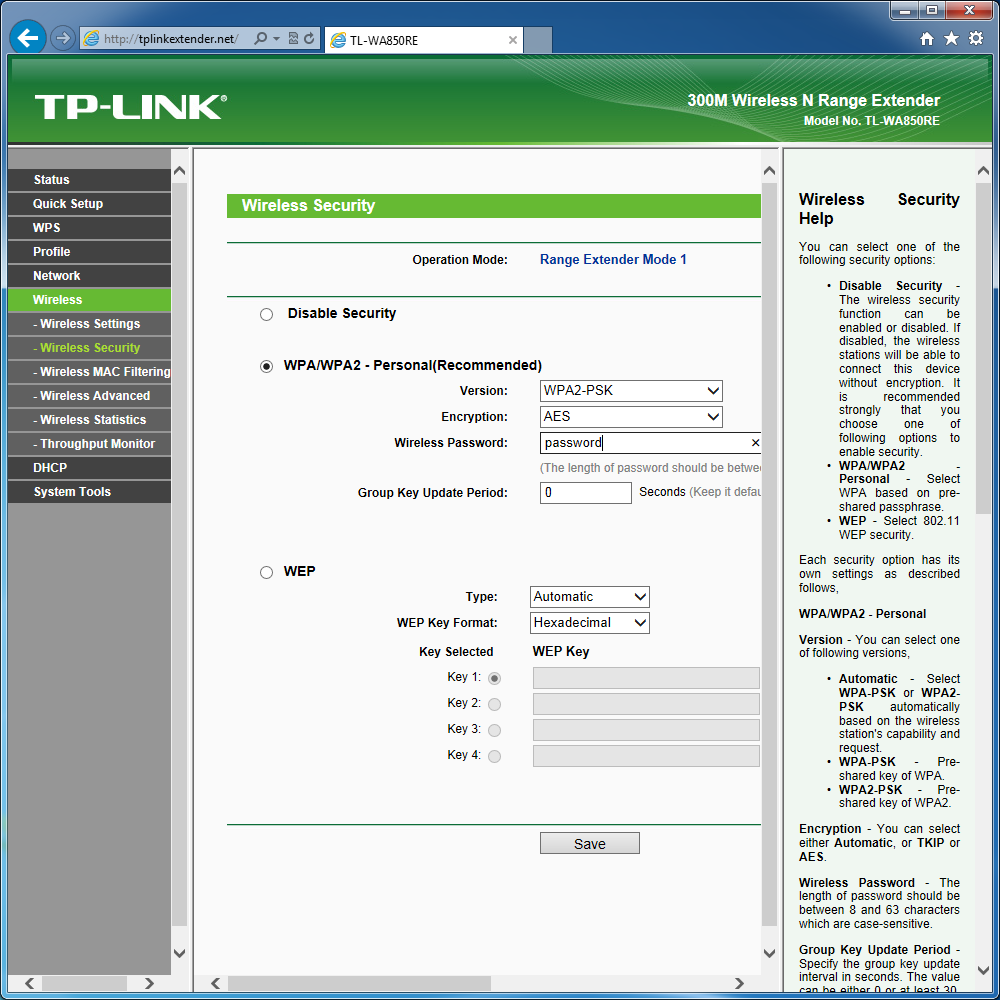The height and width of the screenshot is (1000, 1000).
Task: Open the WPS menu item
Action: coord(89,228)
